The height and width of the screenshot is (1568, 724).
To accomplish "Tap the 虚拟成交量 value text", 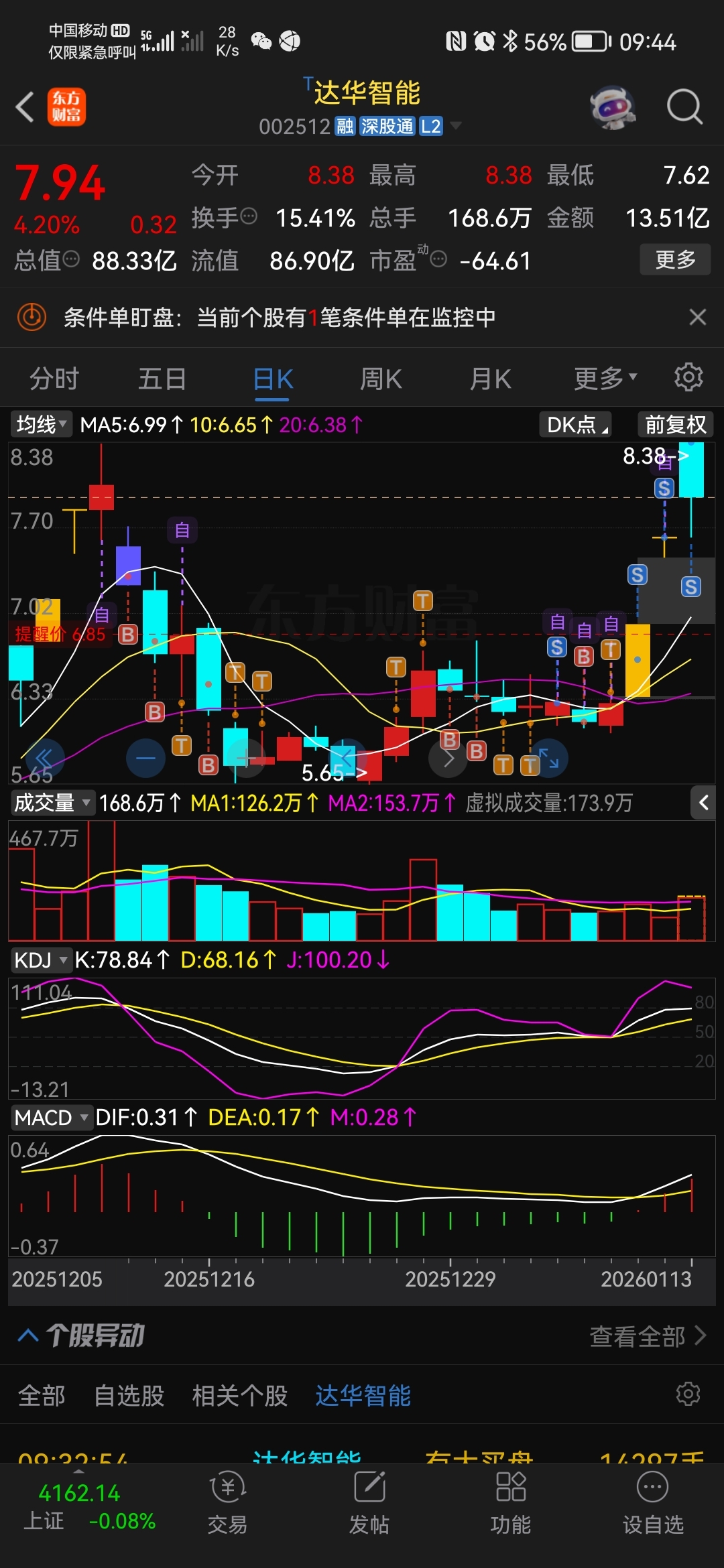I will [549, 802].
